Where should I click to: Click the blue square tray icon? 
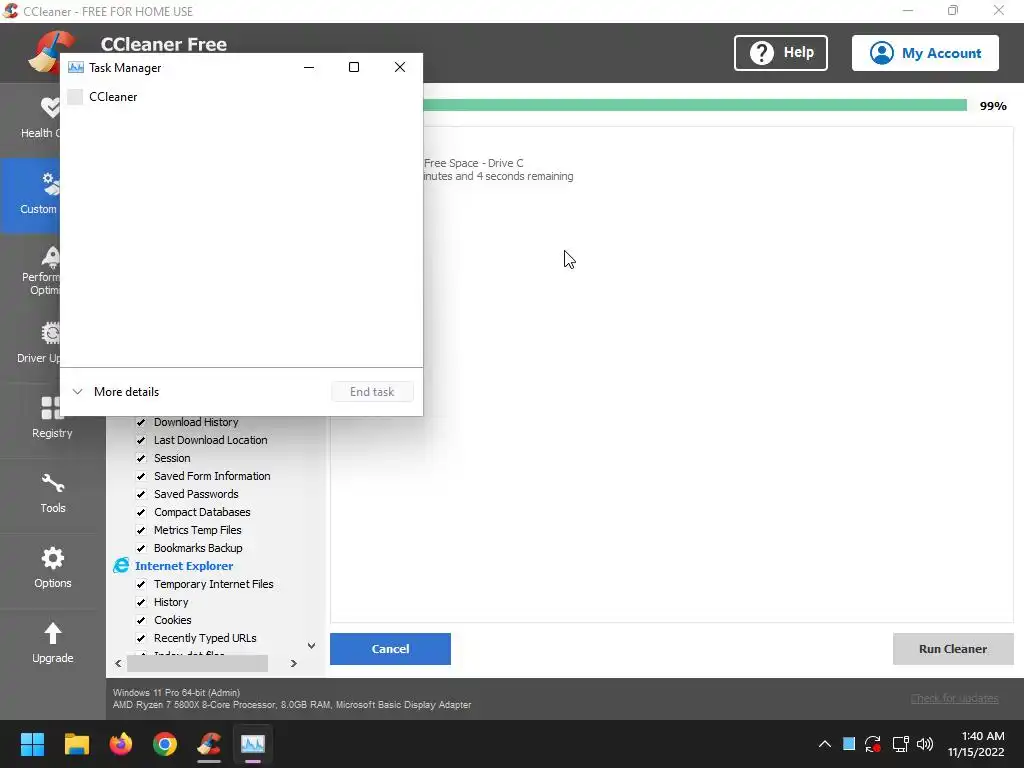pyautogui.click(x=849, y=743)
